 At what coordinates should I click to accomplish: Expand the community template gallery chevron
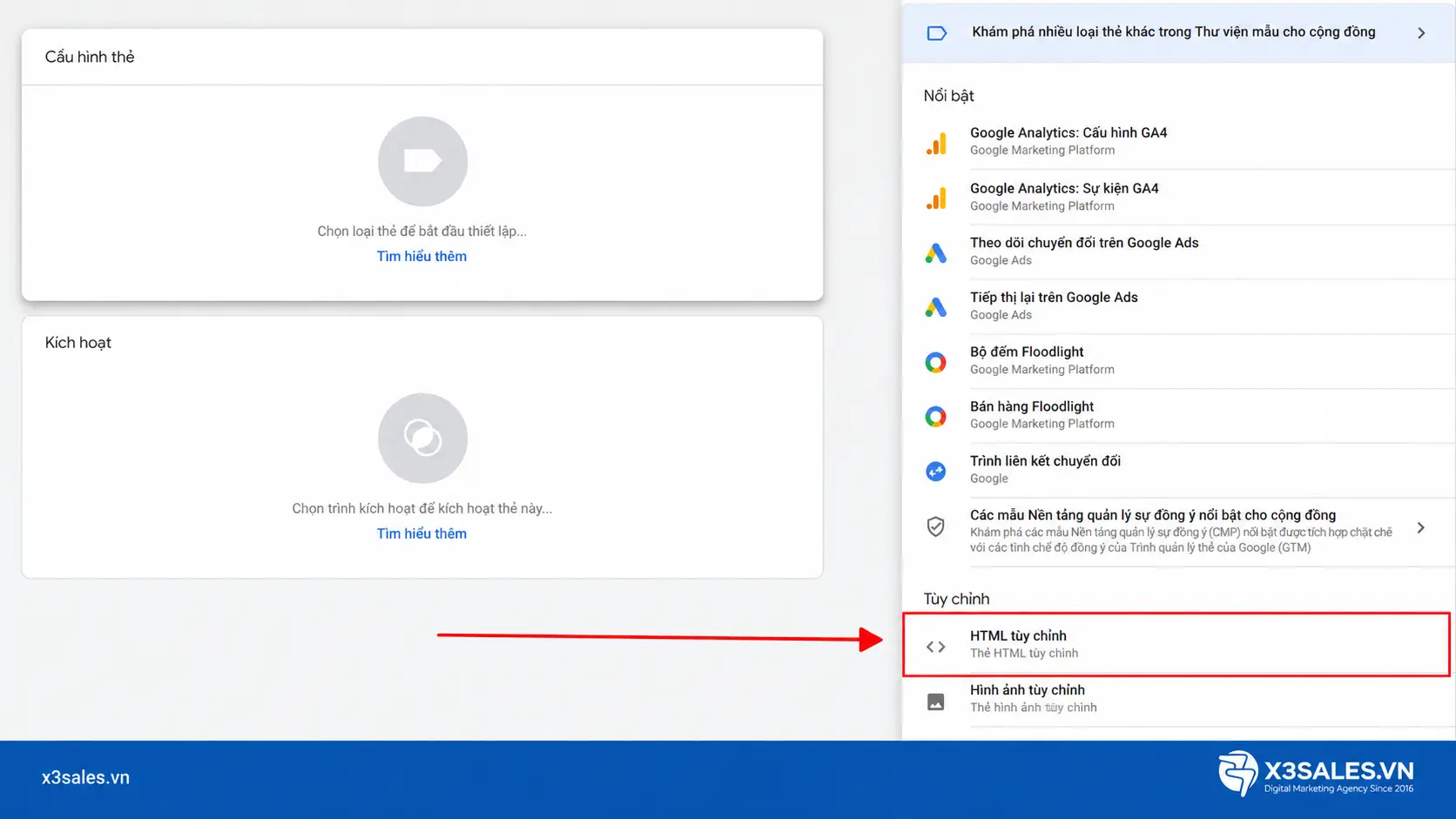point(1421,33)
